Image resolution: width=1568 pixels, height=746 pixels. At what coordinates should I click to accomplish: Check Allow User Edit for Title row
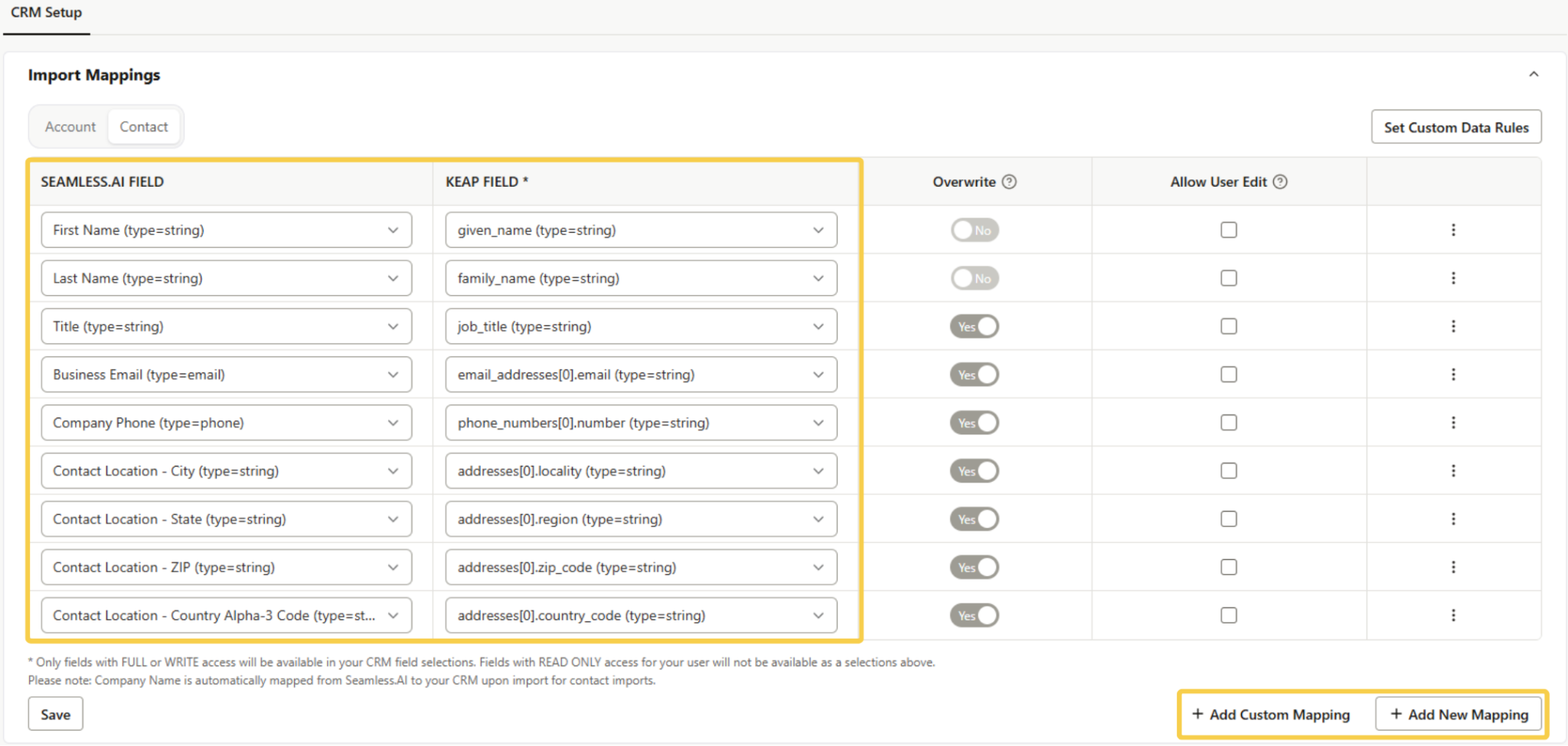1229,326
